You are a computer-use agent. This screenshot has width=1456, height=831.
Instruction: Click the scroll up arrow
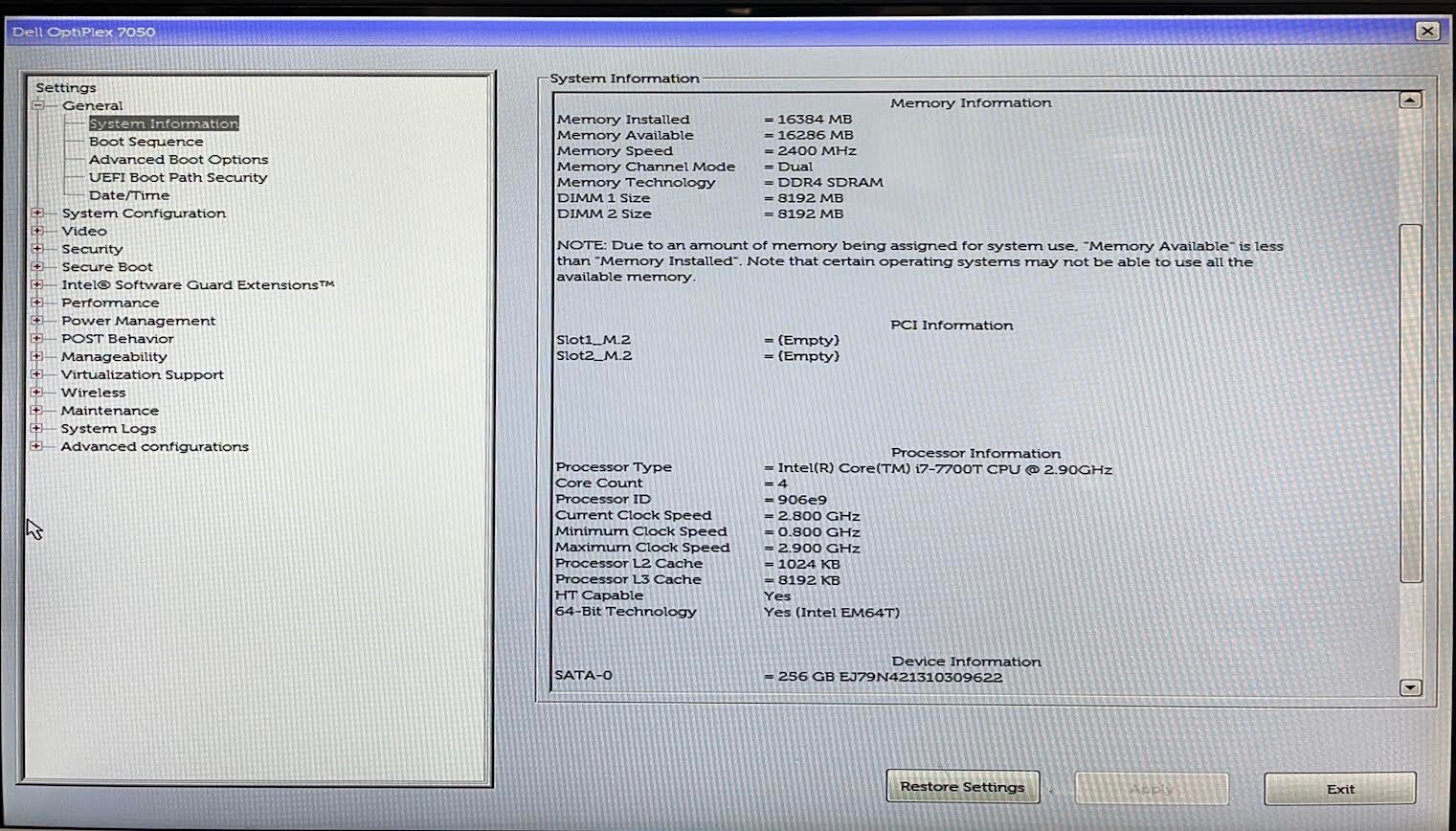[x=1410, y=100]
